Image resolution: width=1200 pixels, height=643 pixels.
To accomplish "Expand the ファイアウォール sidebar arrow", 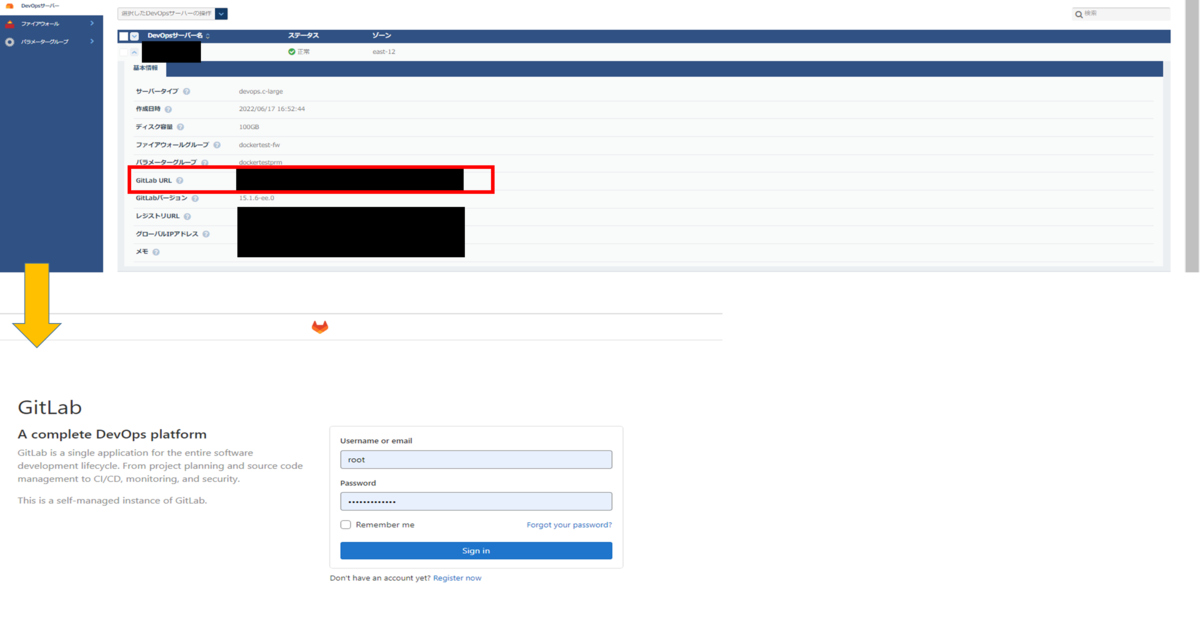I will pos(92,23).
